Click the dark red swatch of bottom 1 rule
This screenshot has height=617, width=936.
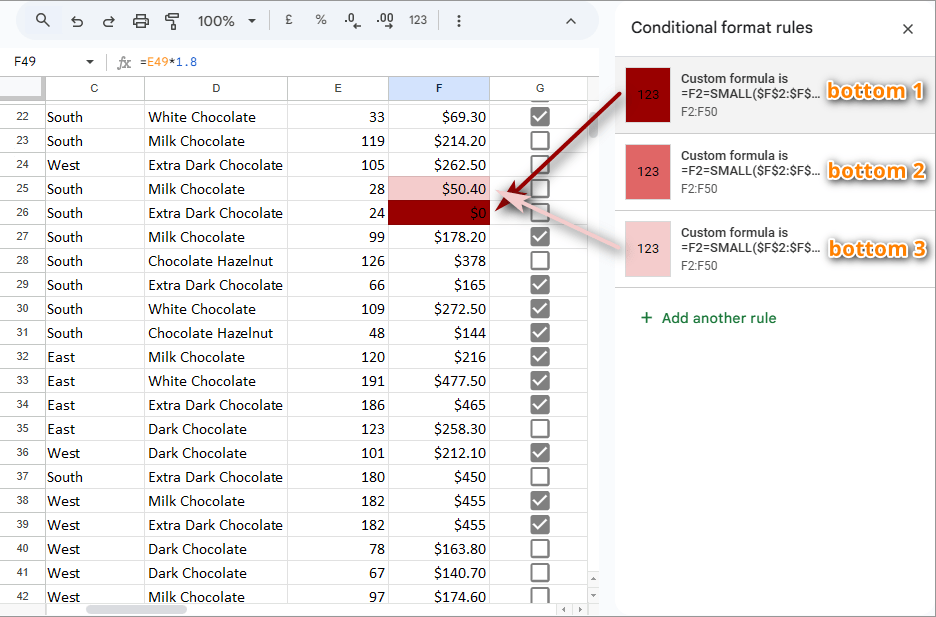tap(647, 95)
